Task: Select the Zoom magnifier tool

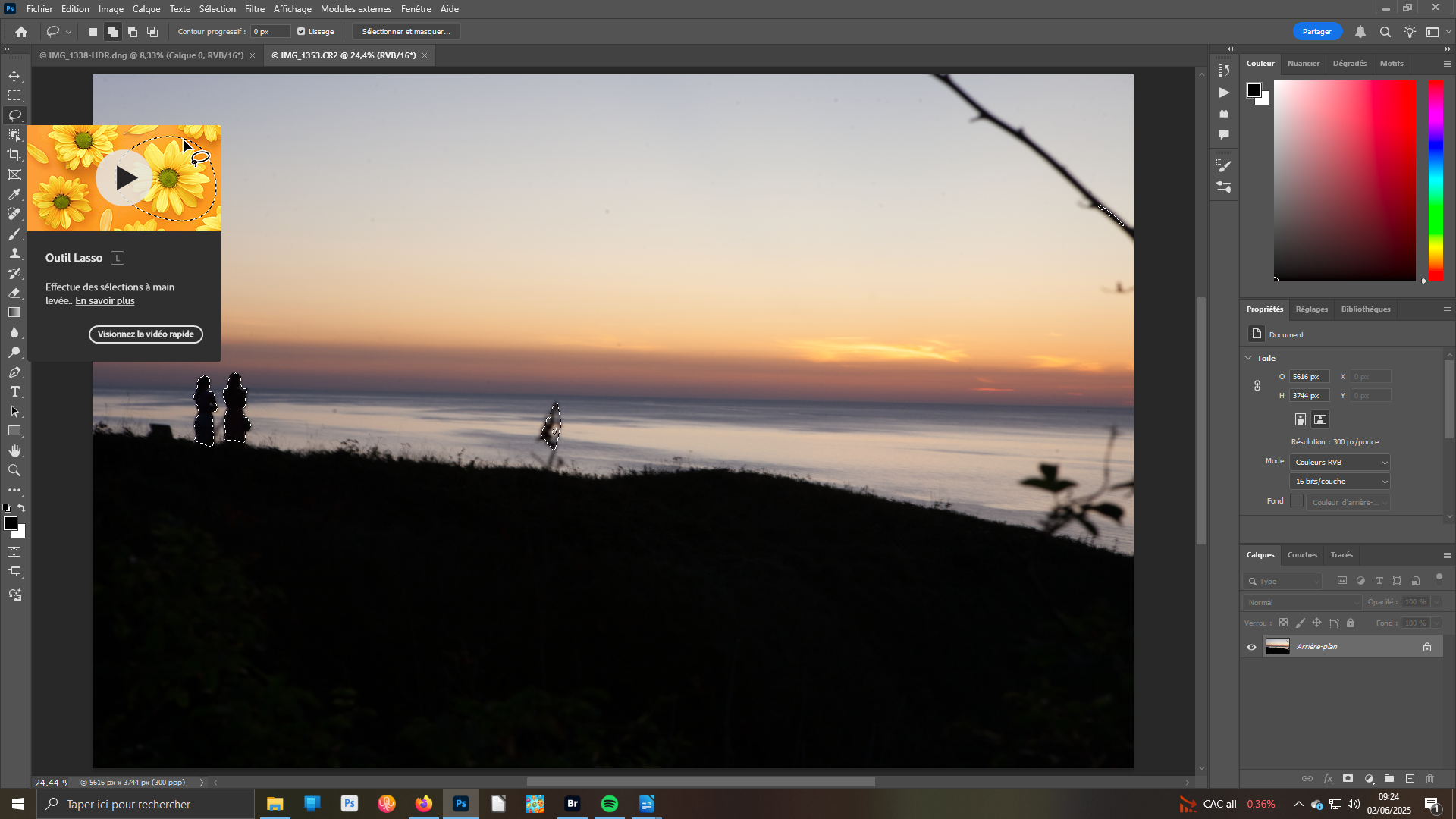Action: (x=14, y=471)
